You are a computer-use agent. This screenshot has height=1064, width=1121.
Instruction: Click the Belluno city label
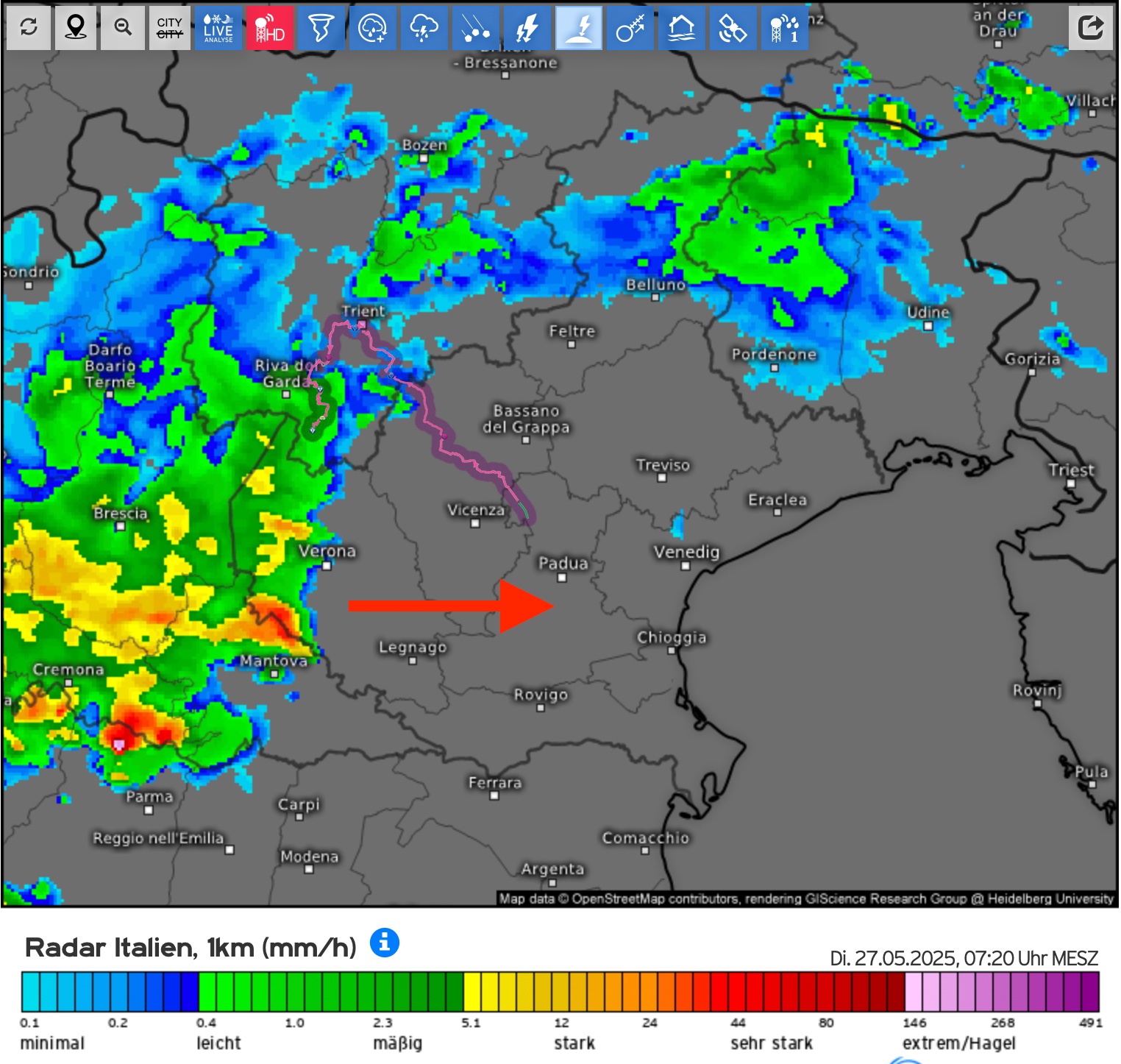(x=655, y=285)
